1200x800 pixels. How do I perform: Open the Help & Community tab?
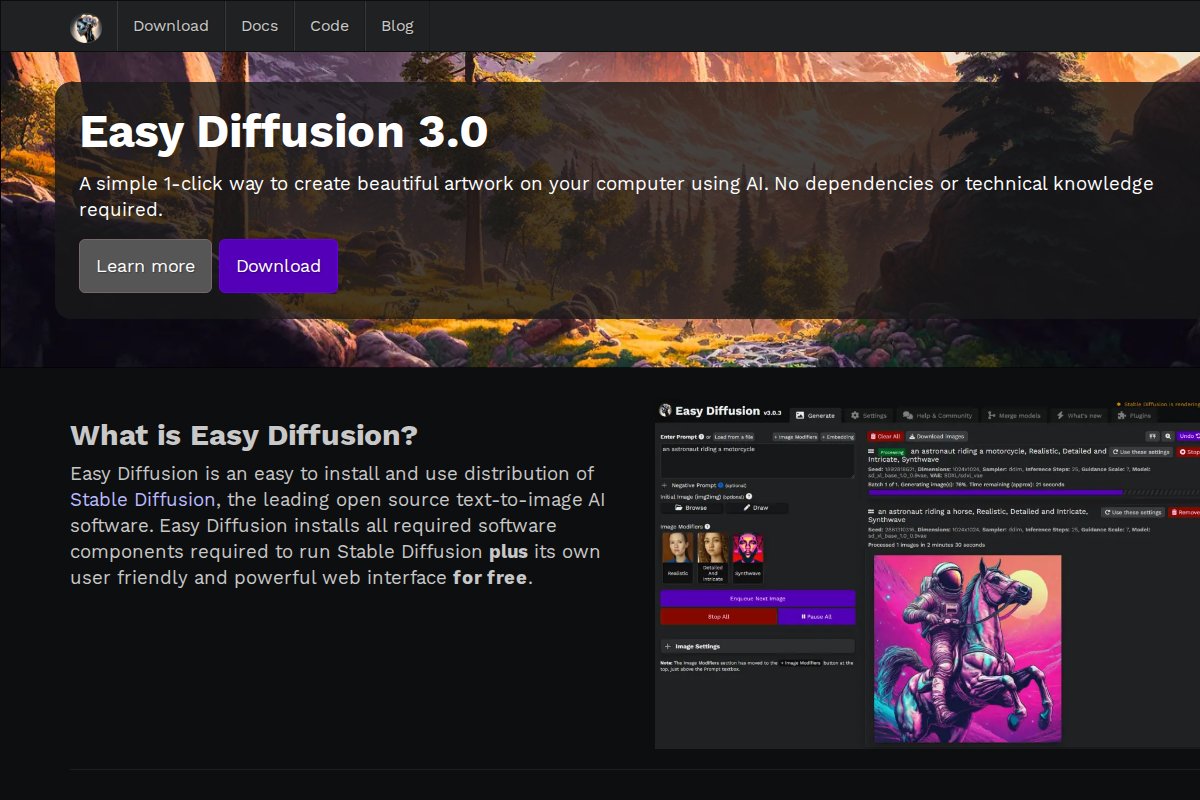pos(937,415)
